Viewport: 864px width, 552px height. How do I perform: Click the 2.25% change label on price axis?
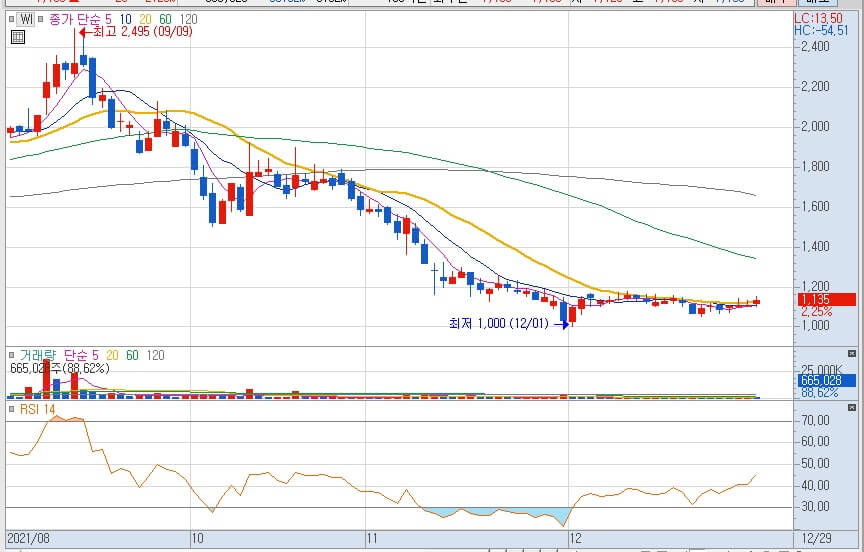click(817, 312)
